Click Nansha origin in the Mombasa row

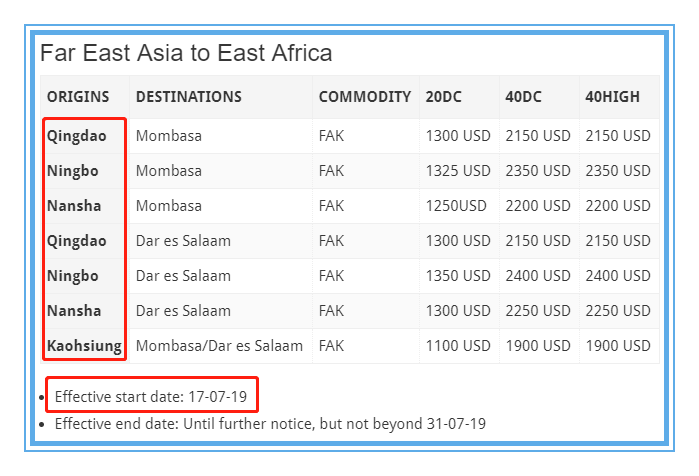[x=73, y=206]
